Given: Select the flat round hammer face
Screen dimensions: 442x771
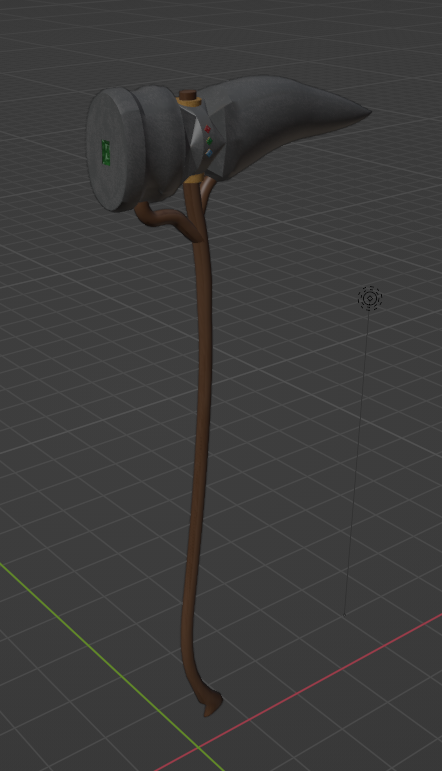Looking at the screenshot, I should point(109,150).
